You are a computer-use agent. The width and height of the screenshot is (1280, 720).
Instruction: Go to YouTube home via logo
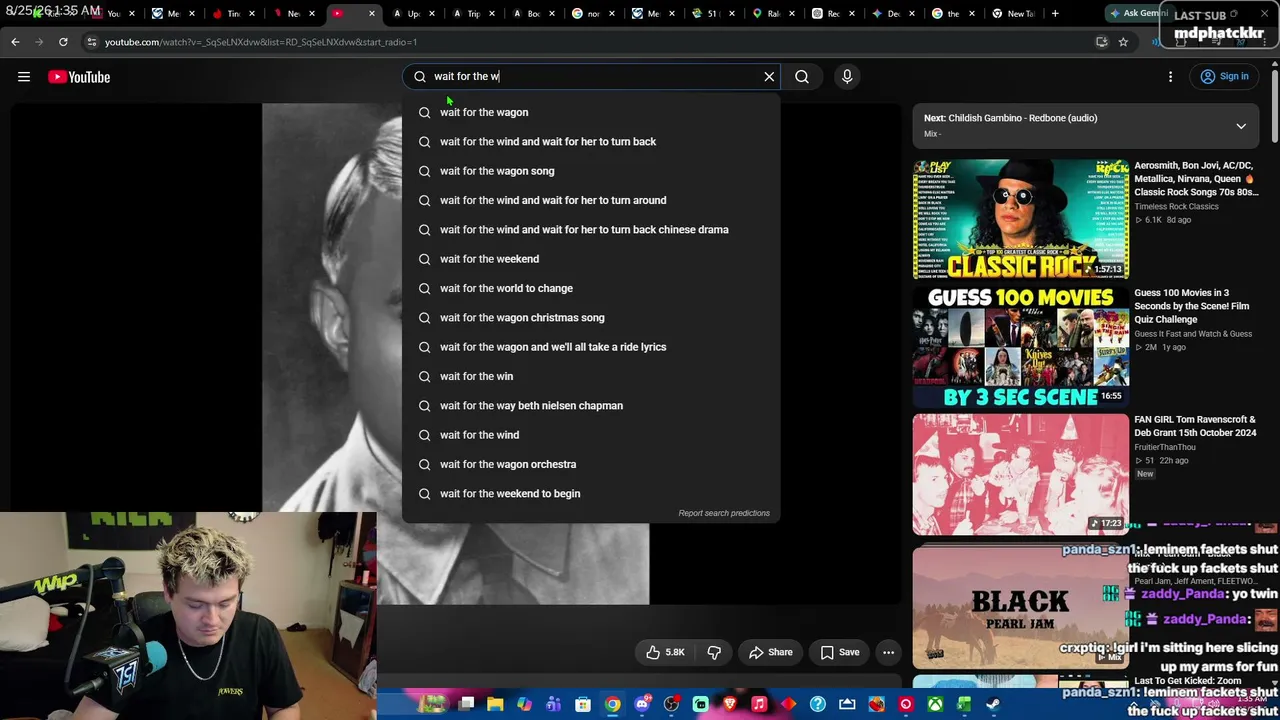coord(79,77)
